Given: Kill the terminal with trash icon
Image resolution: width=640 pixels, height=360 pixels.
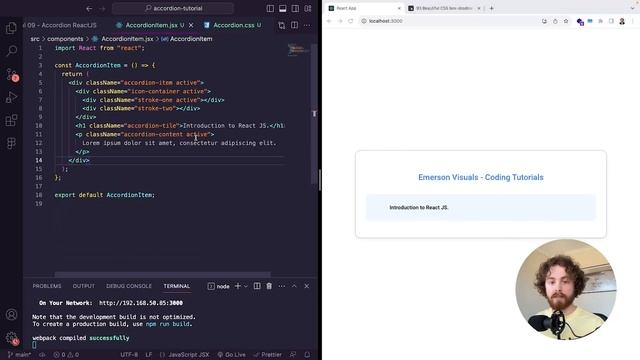Looking at the screenshot, I should [269, 286].
